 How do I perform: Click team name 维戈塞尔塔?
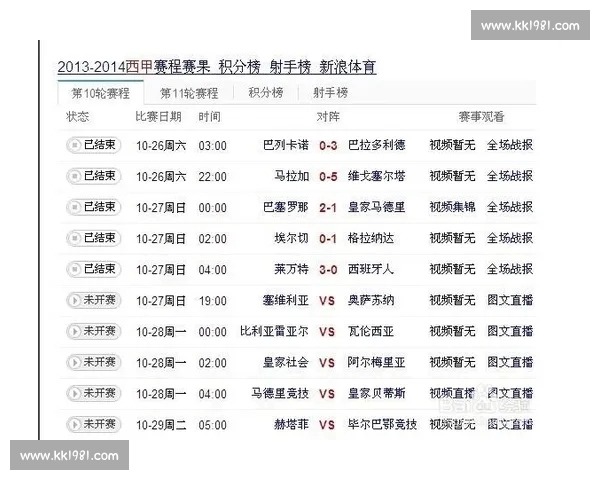point(377,176)
